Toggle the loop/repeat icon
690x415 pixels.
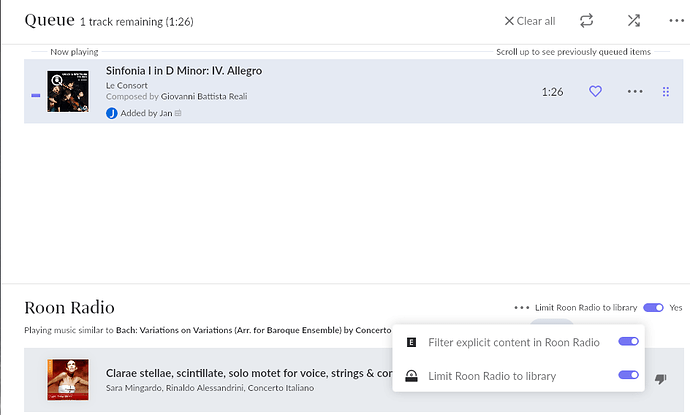coord(587,21)
